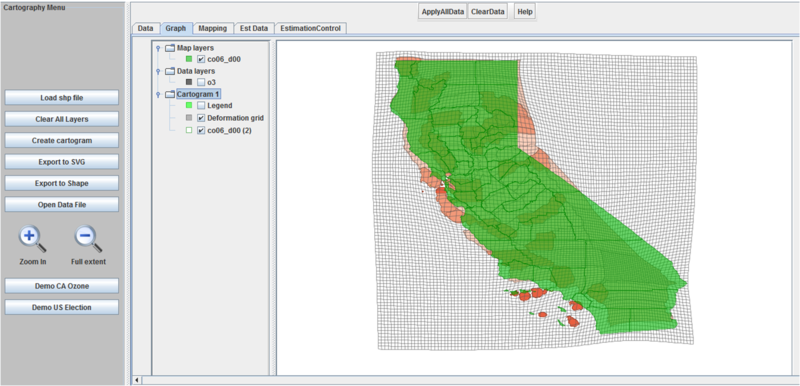
Task: Enable the o3 data layer checkbox
Action: [201, 82]
